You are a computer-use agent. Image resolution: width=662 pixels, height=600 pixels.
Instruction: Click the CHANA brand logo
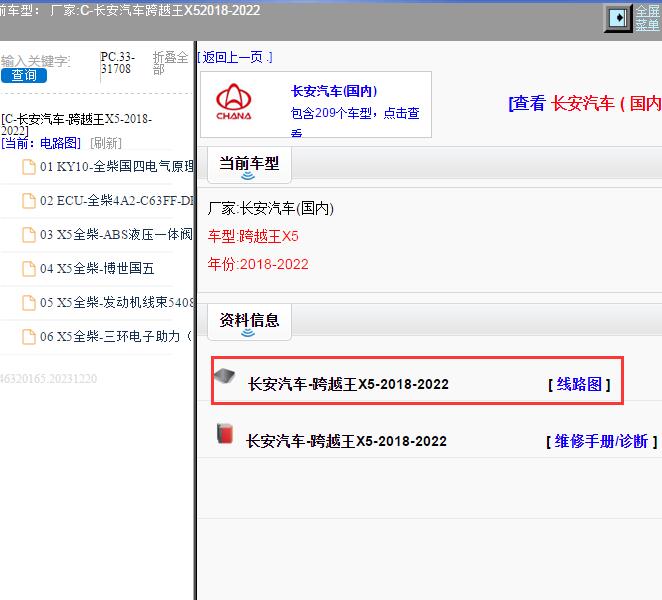pyautogui.click(x=233, y=102)
